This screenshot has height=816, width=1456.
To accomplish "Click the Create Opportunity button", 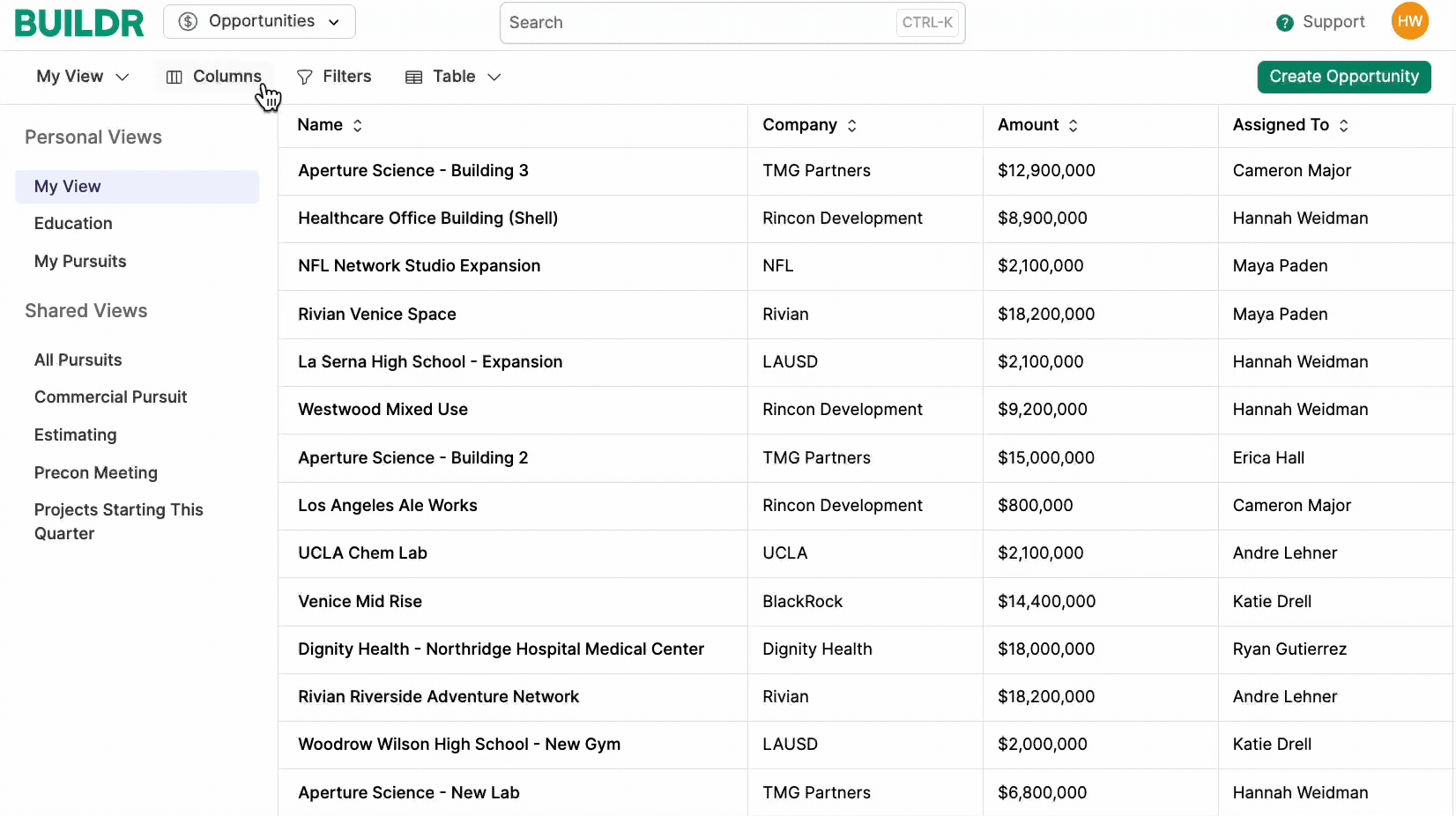I will click(1344, 77).
